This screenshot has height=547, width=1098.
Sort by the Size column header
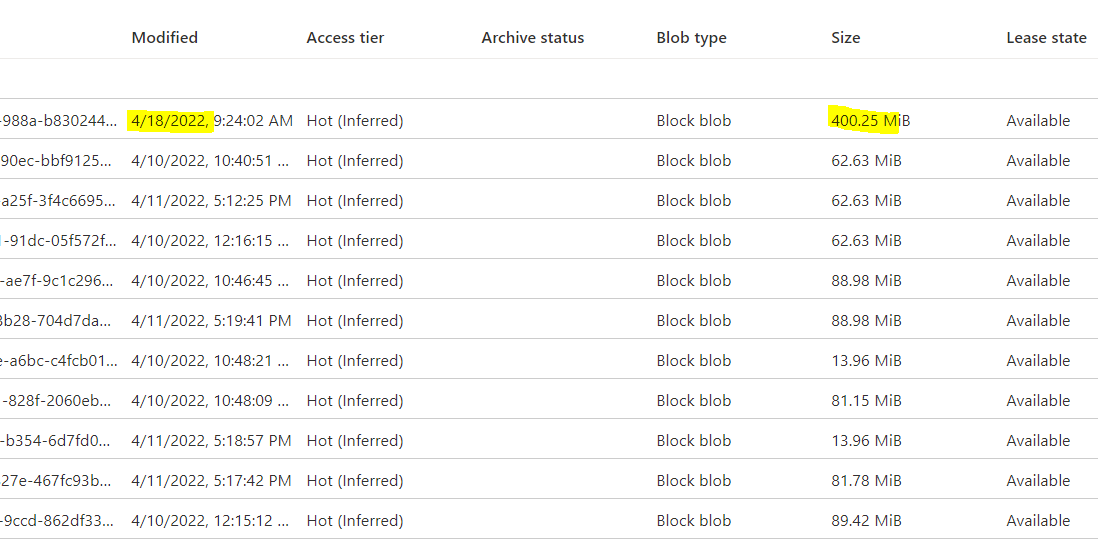tap(846, 38)
